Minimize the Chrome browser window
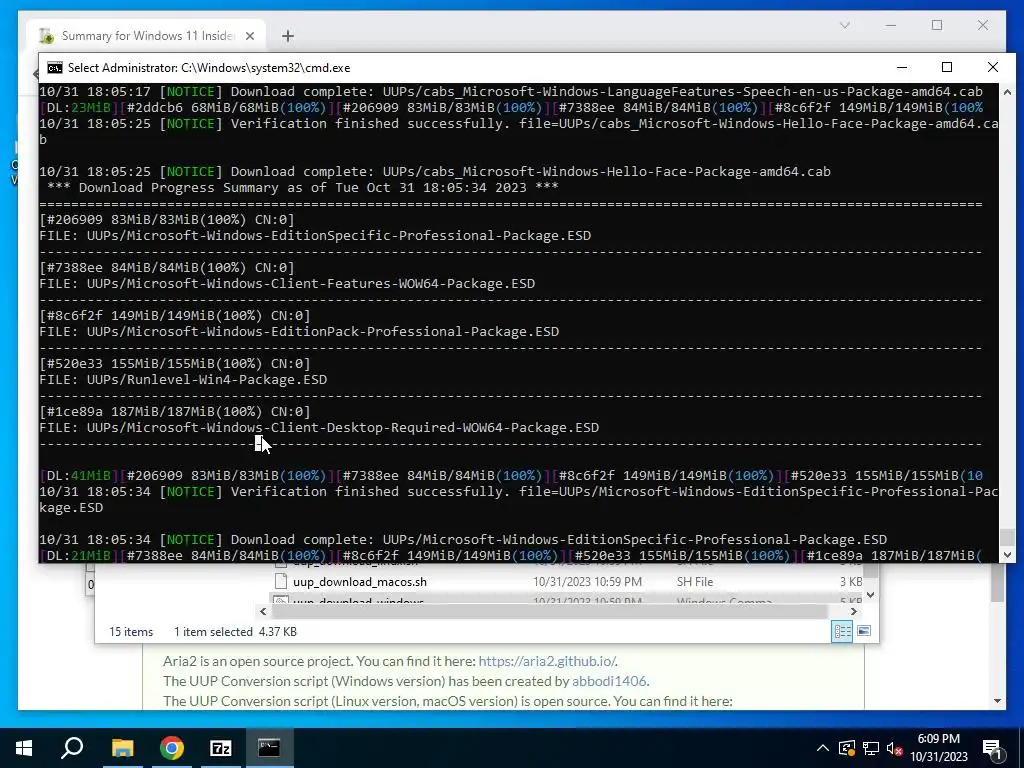The width and height of the screenshot is (1024, 768). [x=891, y=25]
